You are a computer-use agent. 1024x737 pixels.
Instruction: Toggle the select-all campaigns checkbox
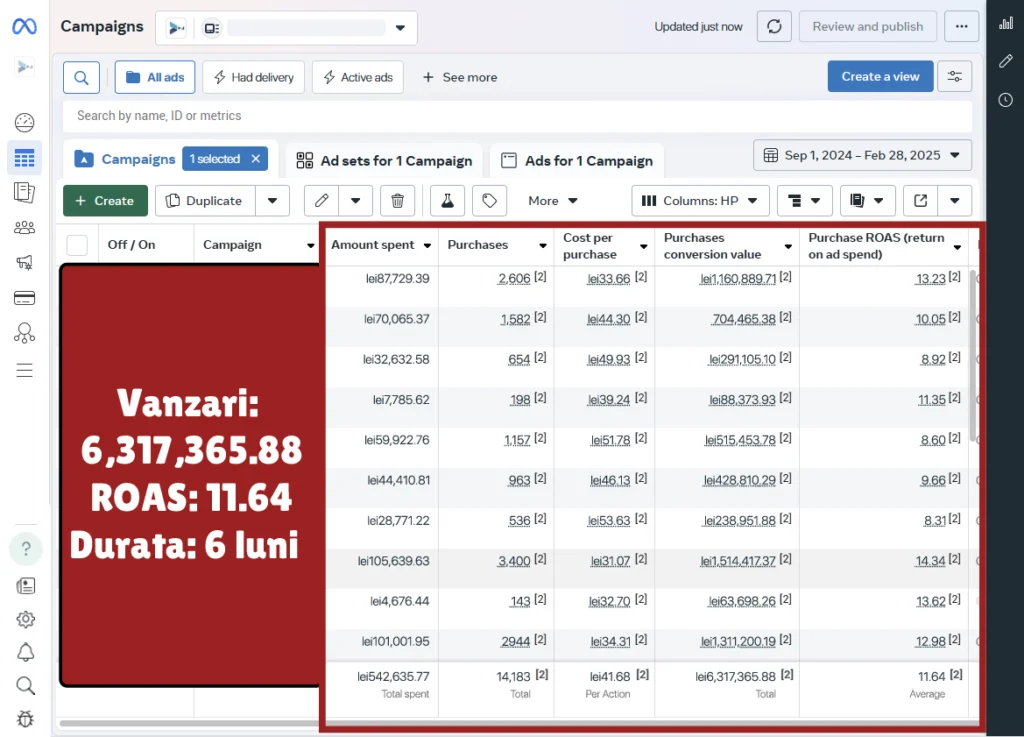77,245
